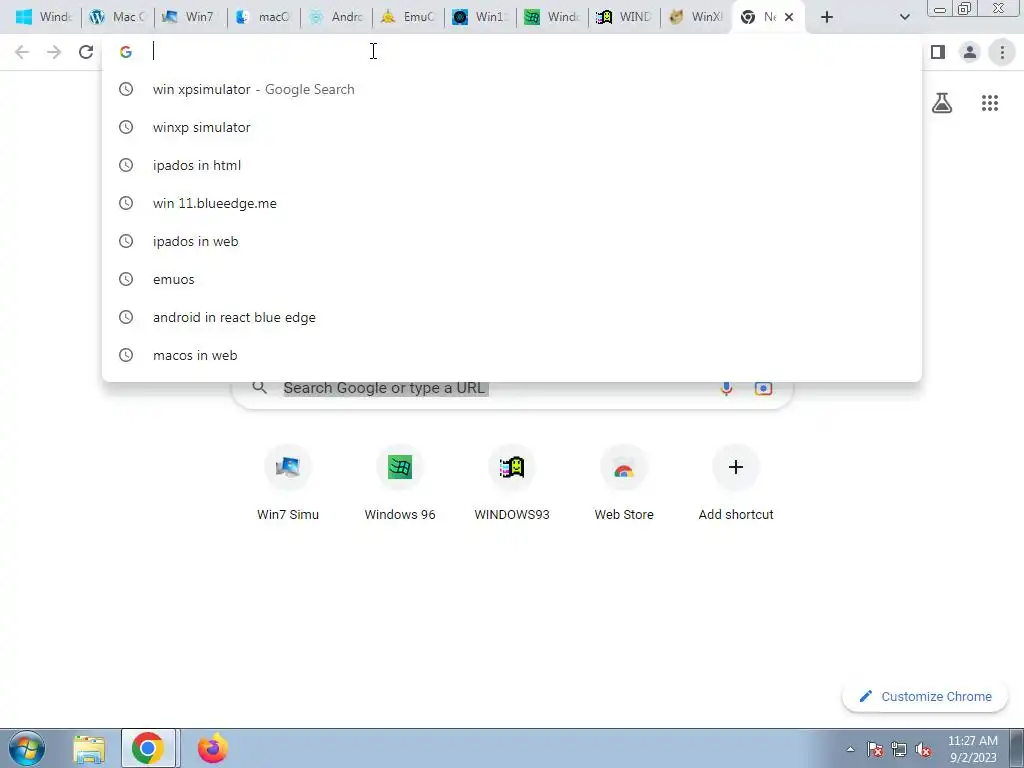Select suggestion 'win 11.blueedge.me'
Image resolution: width=1024 pixels, height=768 pixels.
pos(512,203)
